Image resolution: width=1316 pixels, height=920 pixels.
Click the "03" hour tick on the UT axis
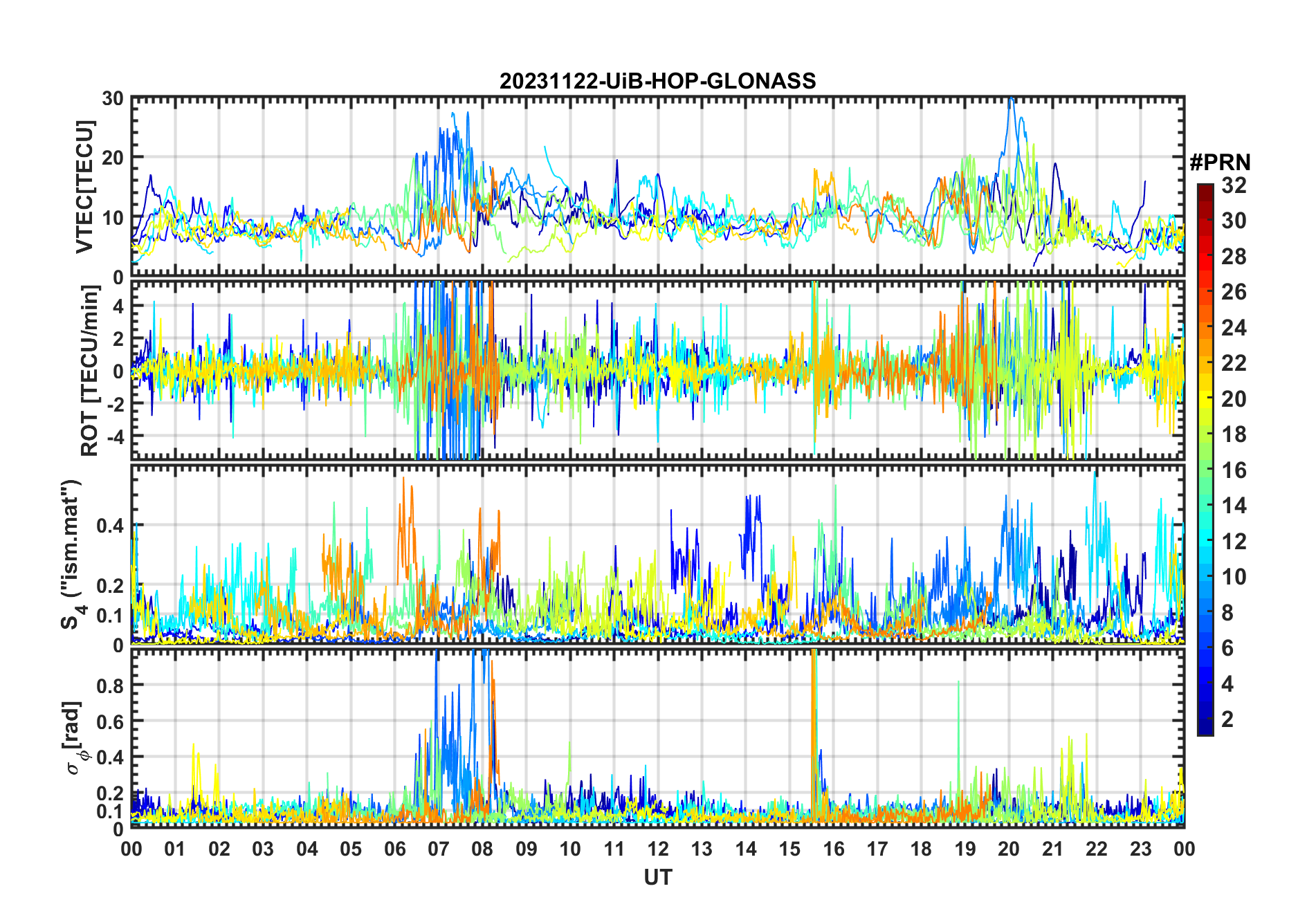pyautogui.click(x=263, y=849)
